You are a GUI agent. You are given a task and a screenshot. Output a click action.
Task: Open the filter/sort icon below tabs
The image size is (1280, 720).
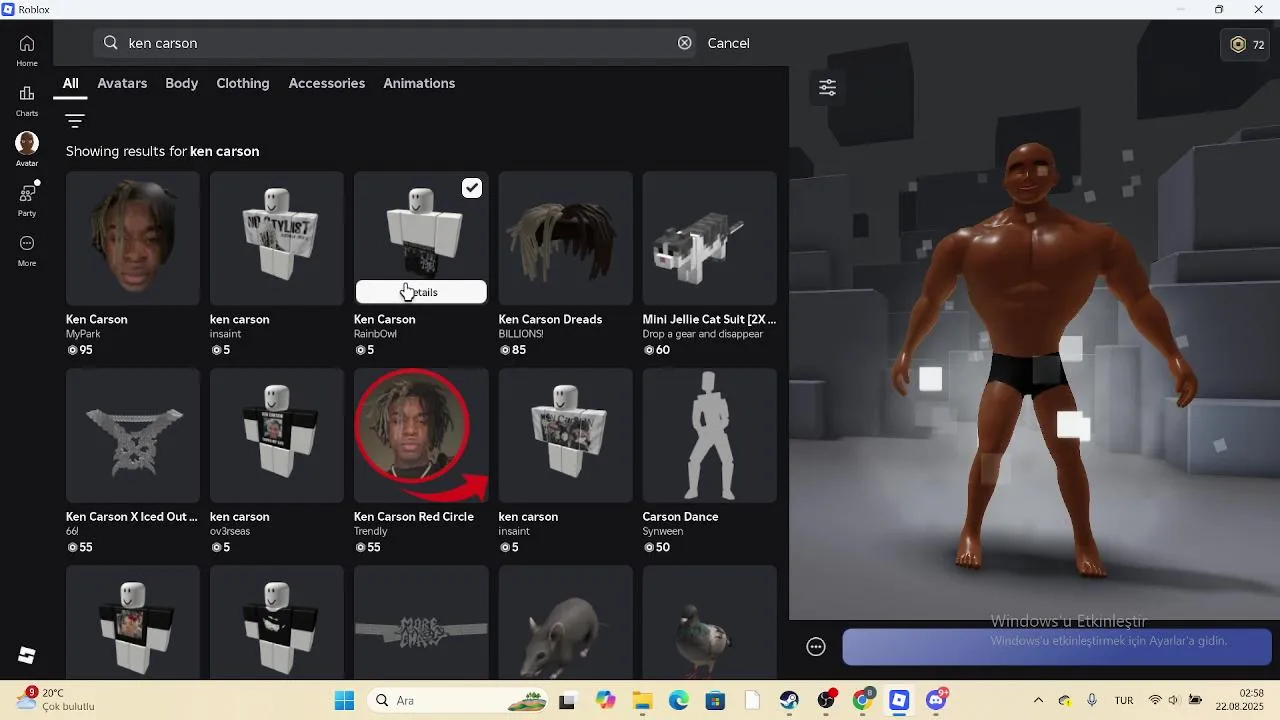tap(75, 121)
